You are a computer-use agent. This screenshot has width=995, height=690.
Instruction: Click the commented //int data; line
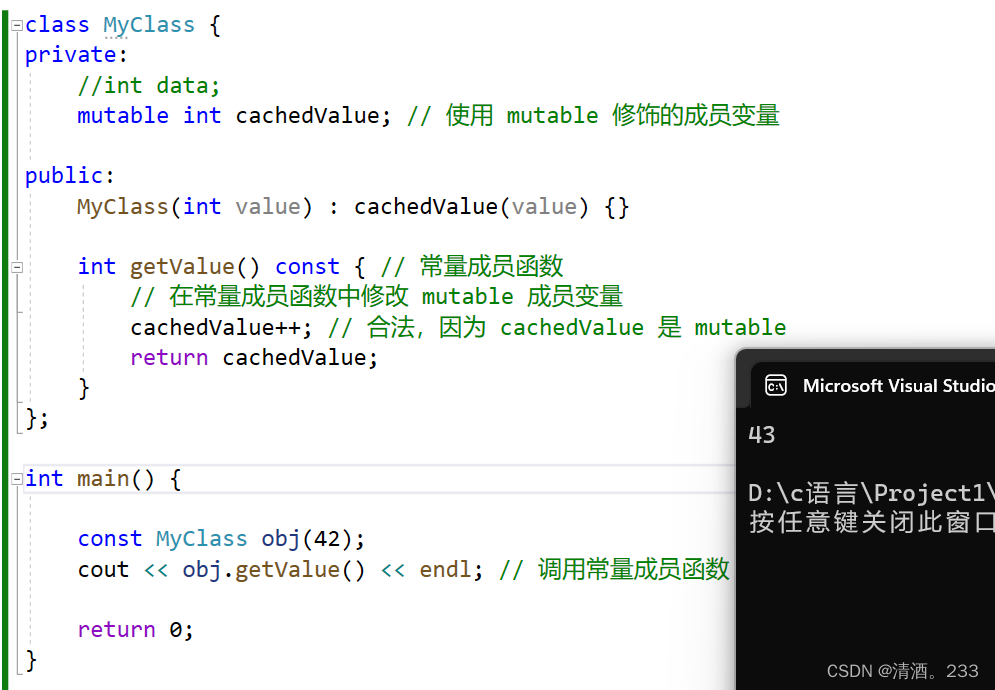148,85
